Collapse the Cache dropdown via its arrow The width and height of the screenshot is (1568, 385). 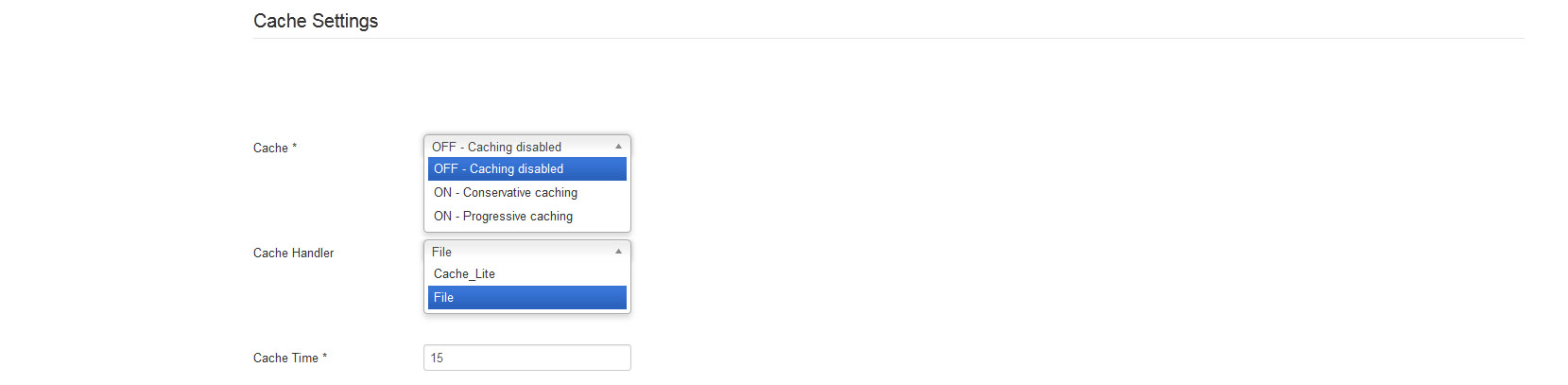(618, 147)
